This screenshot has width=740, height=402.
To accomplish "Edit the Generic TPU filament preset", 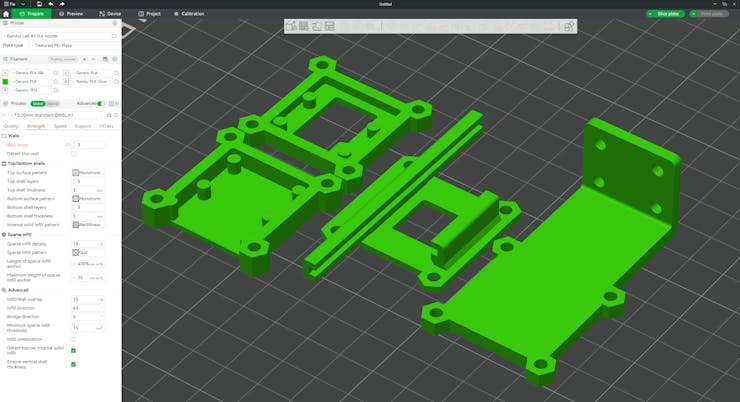I will (x=56, y=90).
